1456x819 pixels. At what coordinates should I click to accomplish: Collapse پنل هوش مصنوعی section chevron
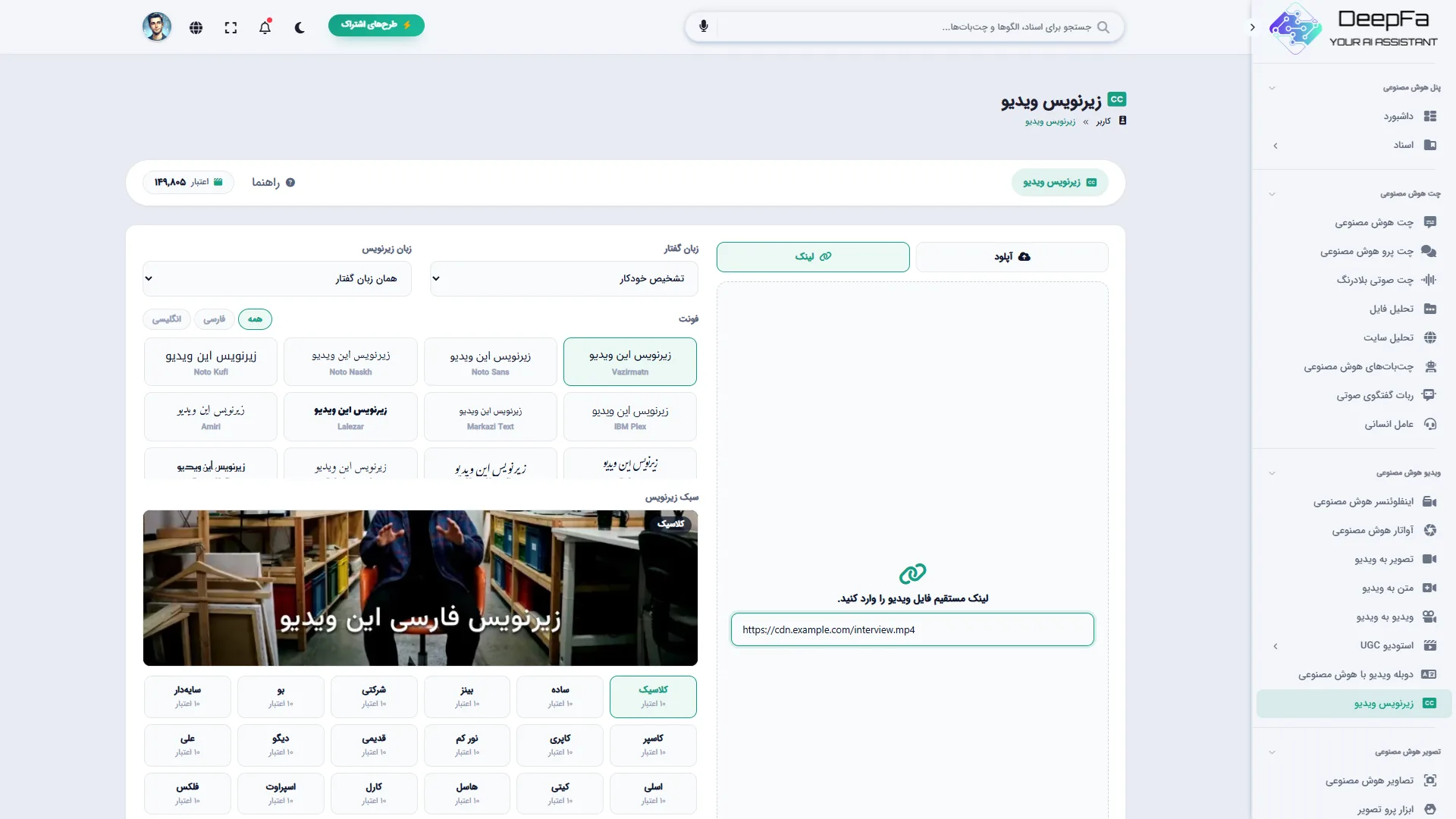click(1272, 88)
